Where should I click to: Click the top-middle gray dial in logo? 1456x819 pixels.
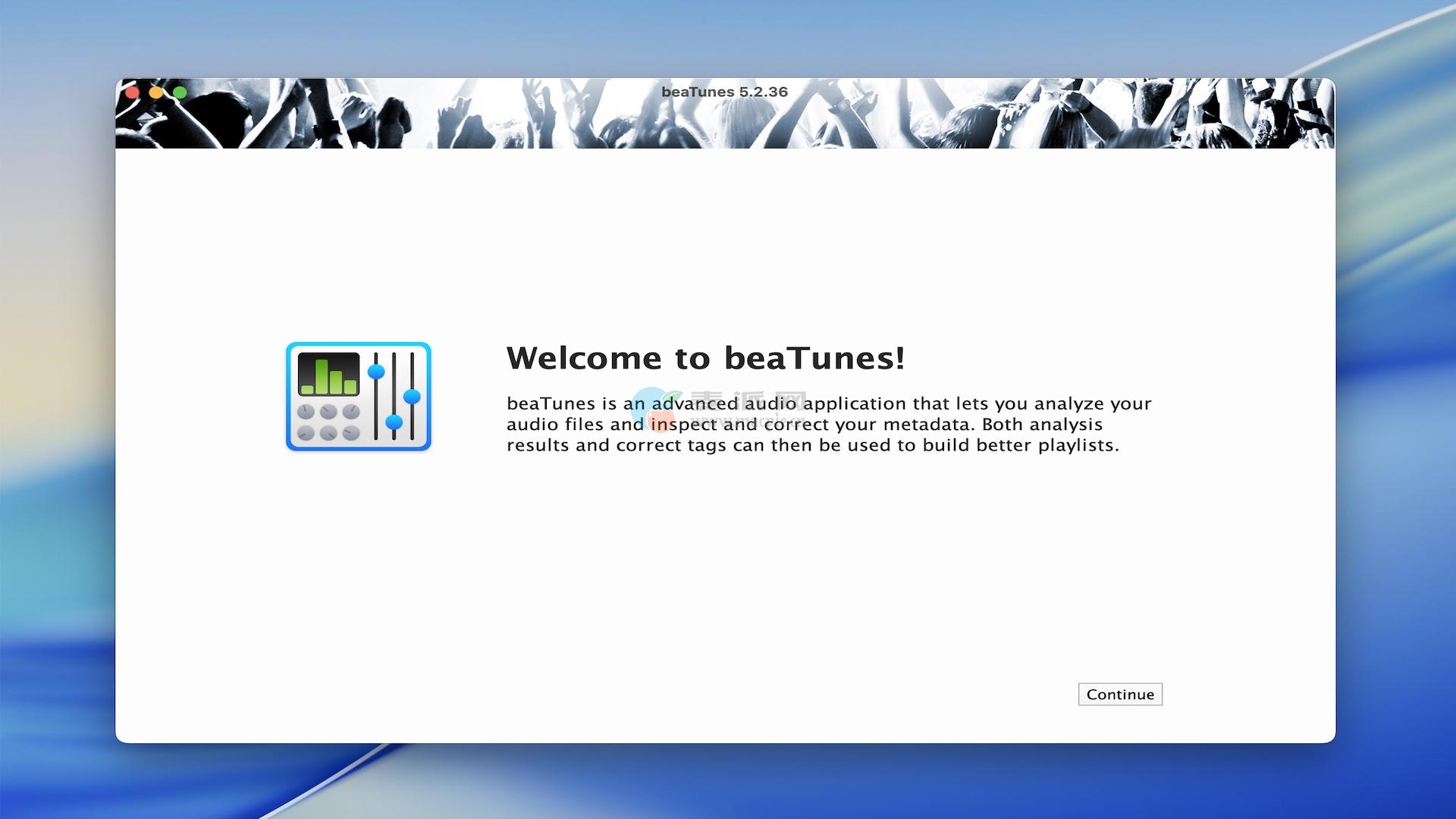coord(328,412)
